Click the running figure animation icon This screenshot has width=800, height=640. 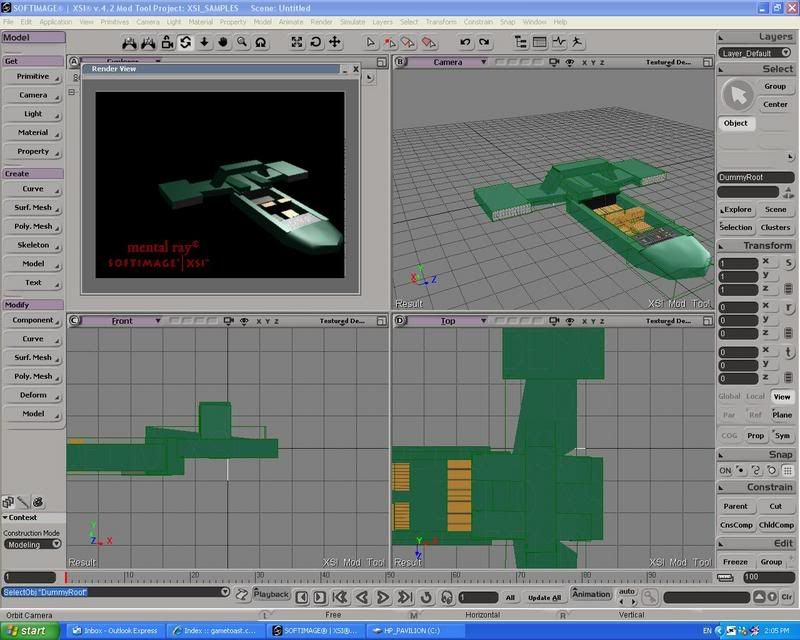pyautogui.click(x=577, y=42)
